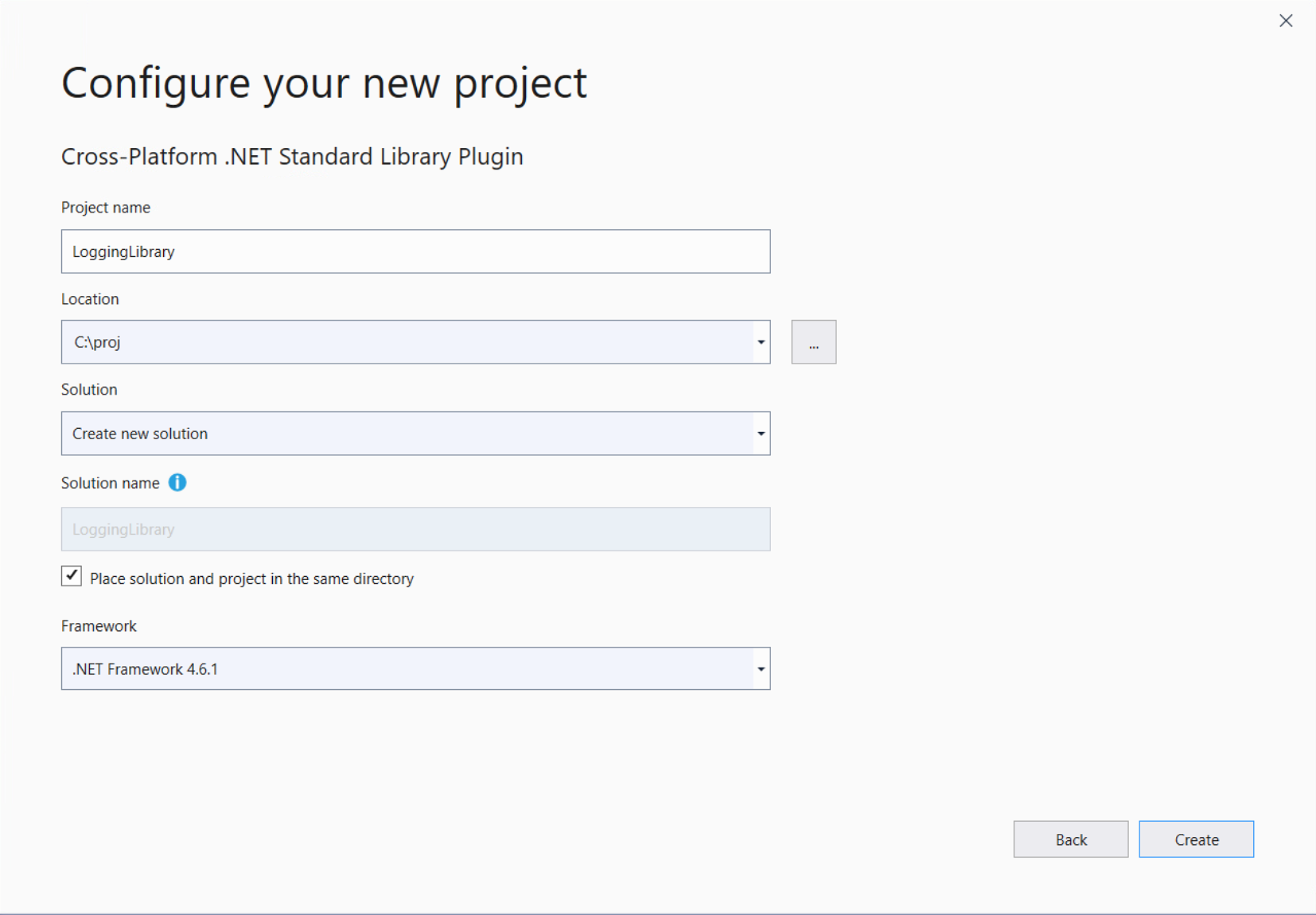1316x915 pixels.
Task: Close the Configure your new project dialog
Action: pos(1286,21)
